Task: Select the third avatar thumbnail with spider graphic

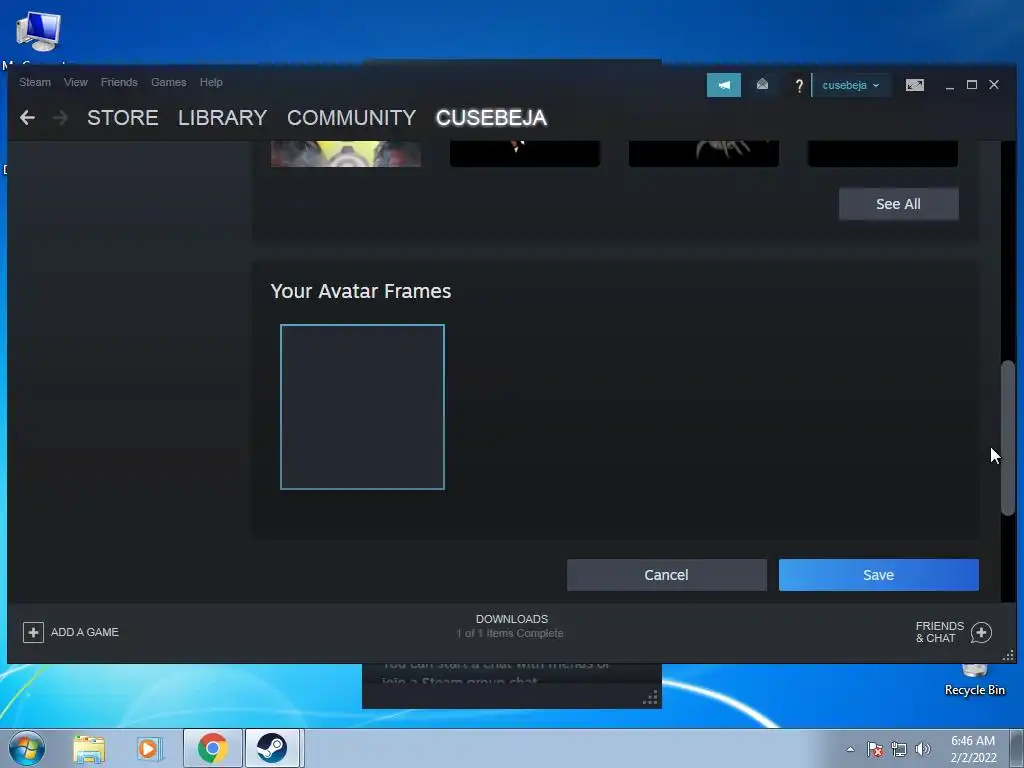Action: point(704,153)
